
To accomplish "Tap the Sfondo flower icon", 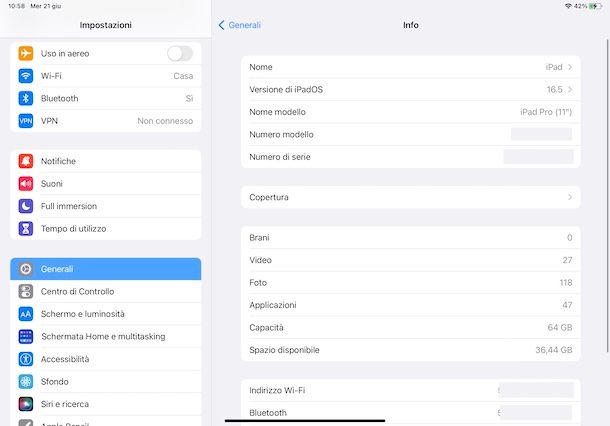I will (x=26, y=382).
